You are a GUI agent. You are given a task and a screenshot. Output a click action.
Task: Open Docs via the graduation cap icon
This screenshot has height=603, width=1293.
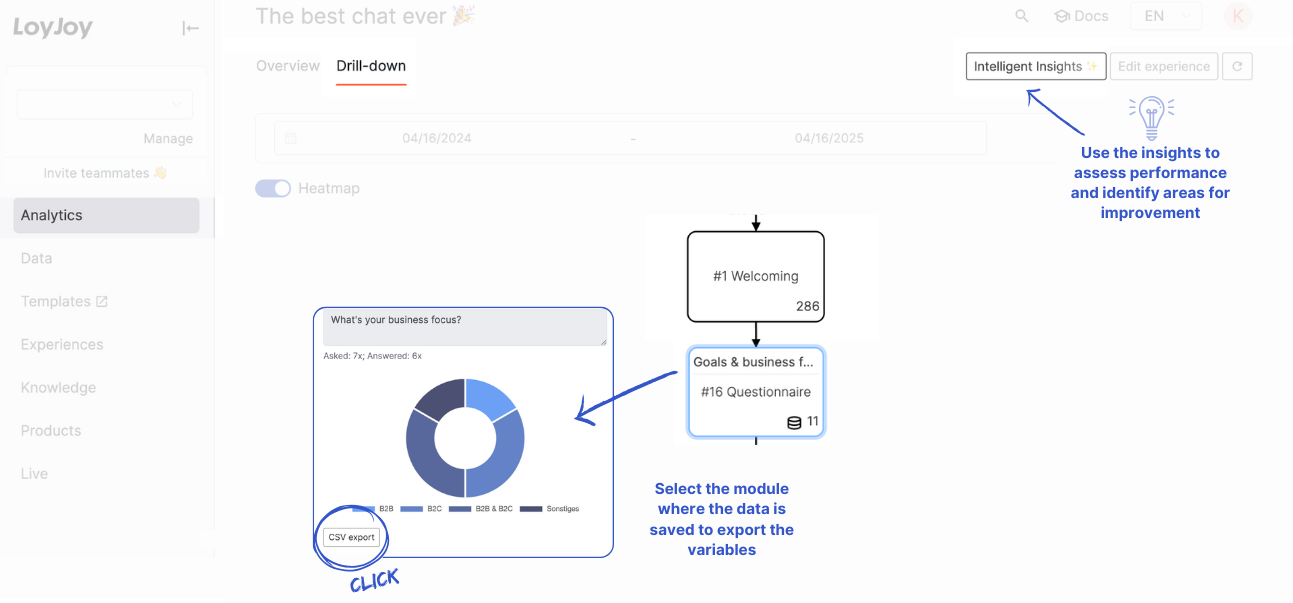tap(1062, 16)
